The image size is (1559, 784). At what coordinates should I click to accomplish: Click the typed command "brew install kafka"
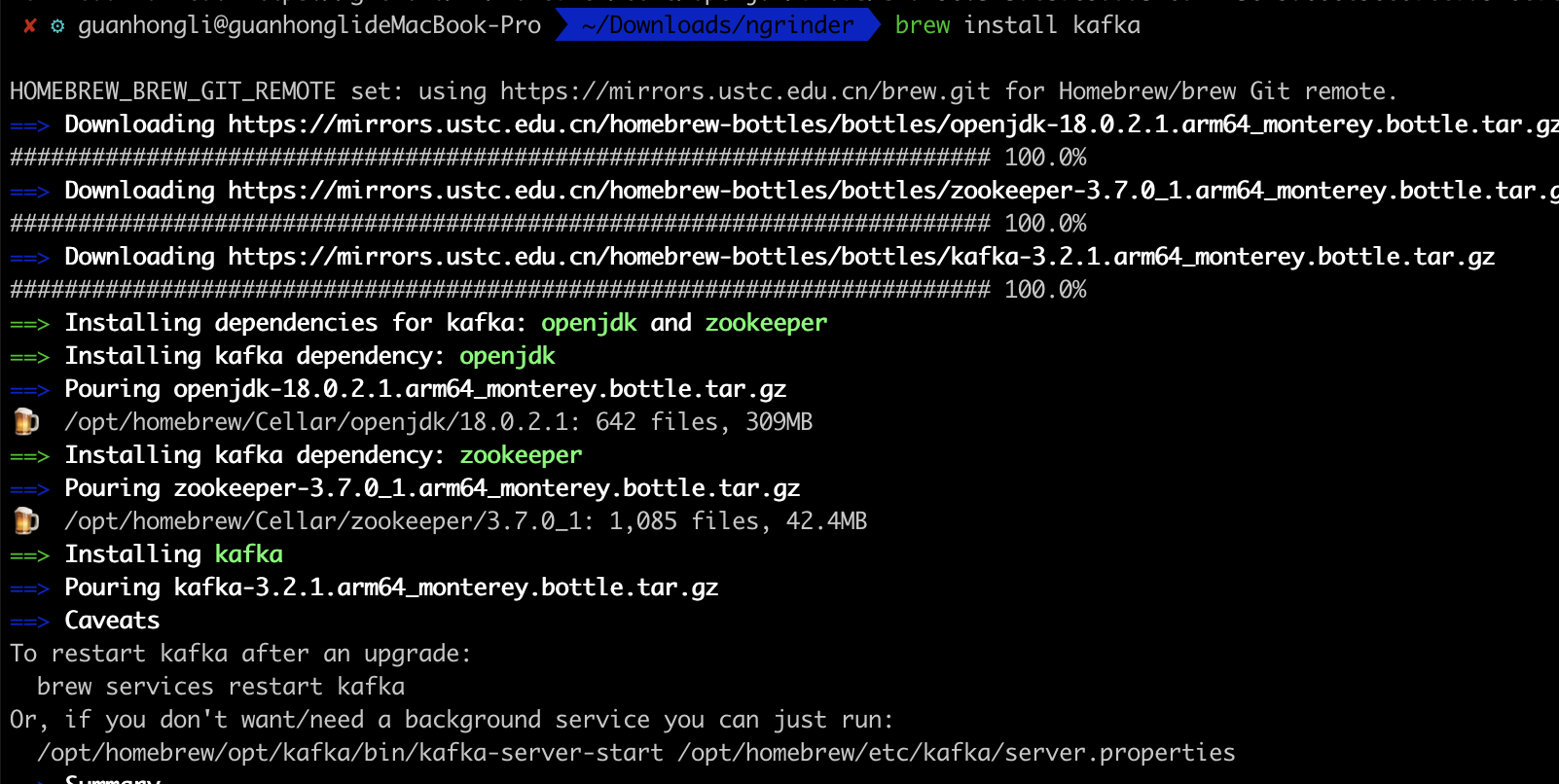[x=1018, y=25]
